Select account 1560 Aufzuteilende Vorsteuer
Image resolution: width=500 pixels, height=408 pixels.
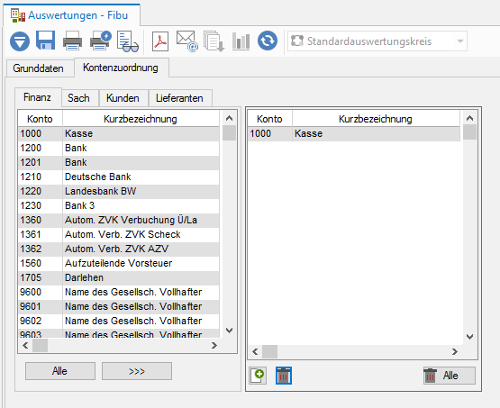[119, 263]
